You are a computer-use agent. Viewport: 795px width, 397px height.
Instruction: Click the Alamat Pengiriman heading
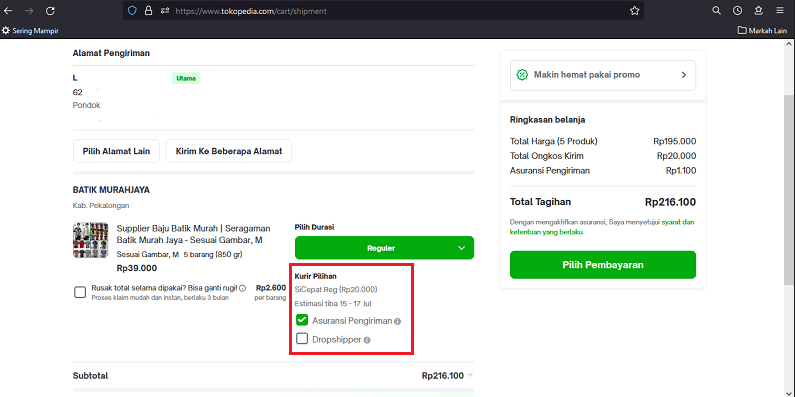[x=111, y=53]
